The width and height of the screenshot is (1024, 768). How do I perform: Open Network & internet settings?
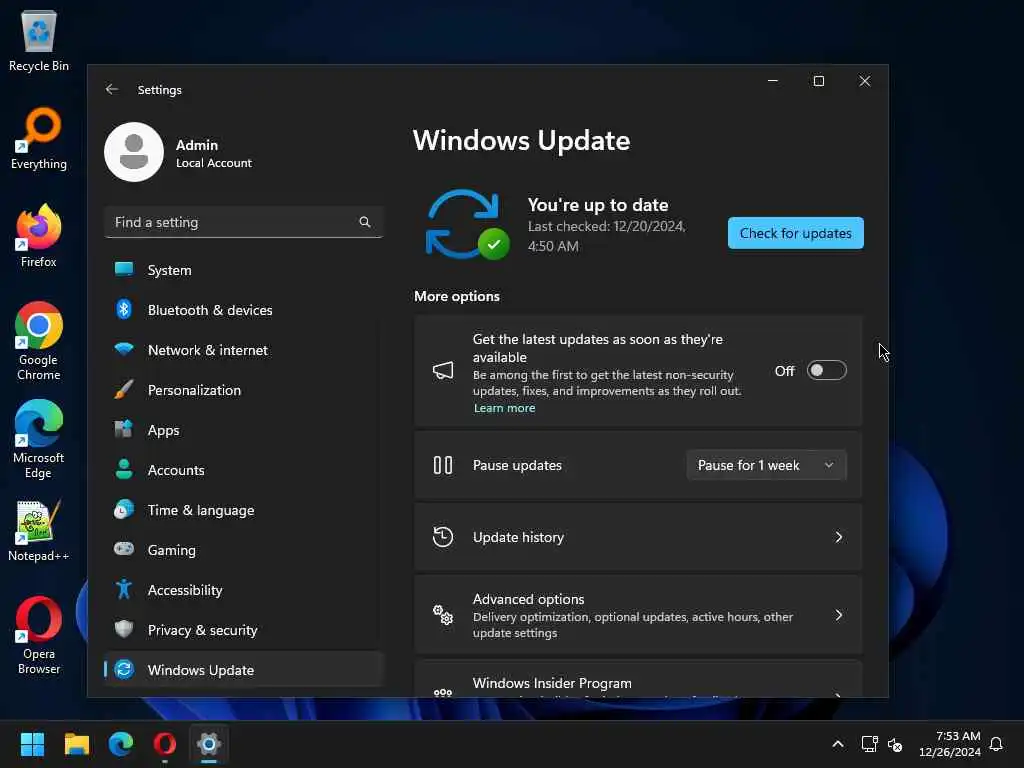pyautogui.click(x=244, y=350)
